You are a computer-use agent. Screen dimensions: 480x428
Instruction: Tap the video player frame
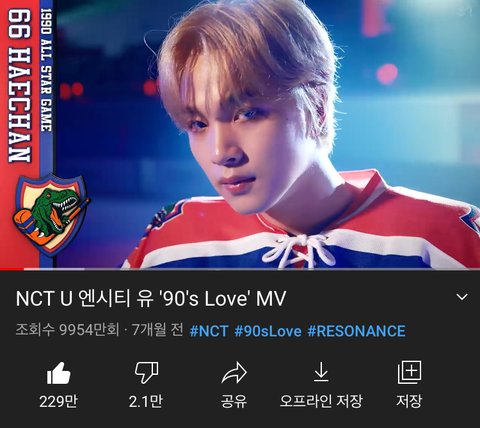point(240,134)
